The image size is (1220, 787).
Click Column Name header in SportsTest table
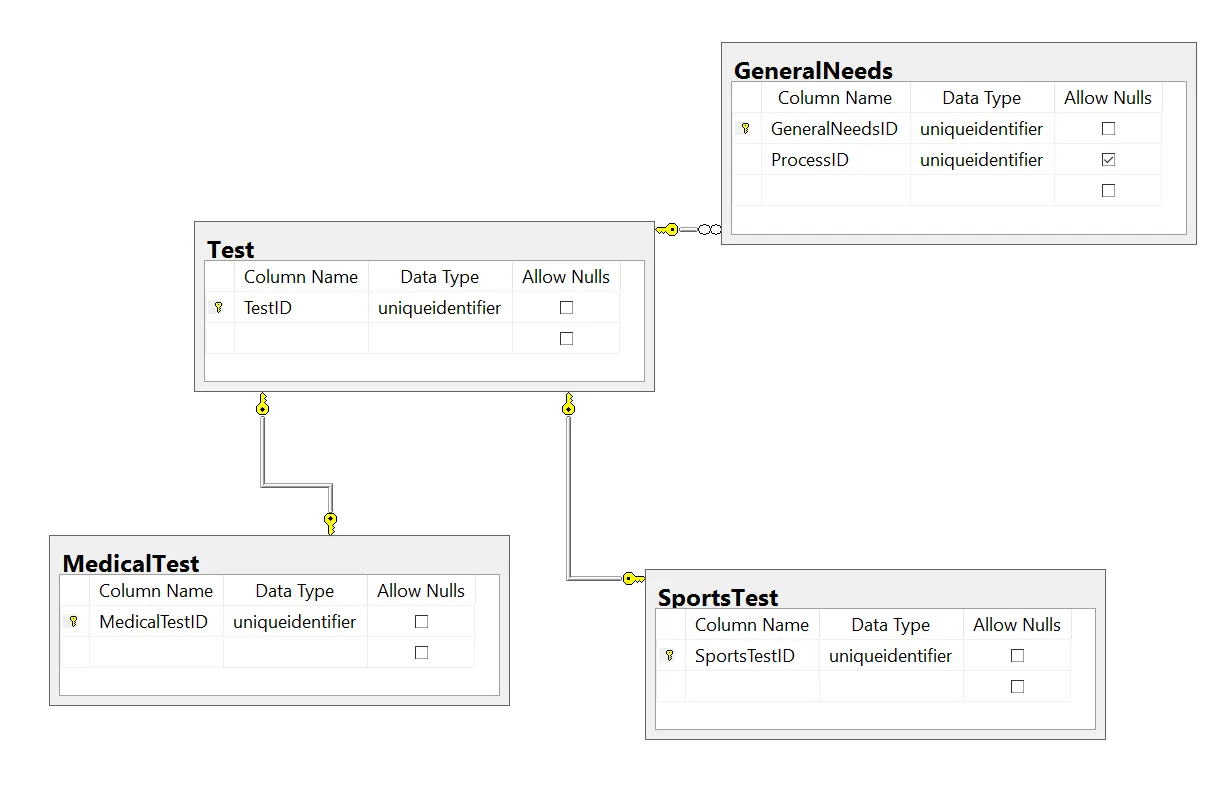tap(753, 625)
